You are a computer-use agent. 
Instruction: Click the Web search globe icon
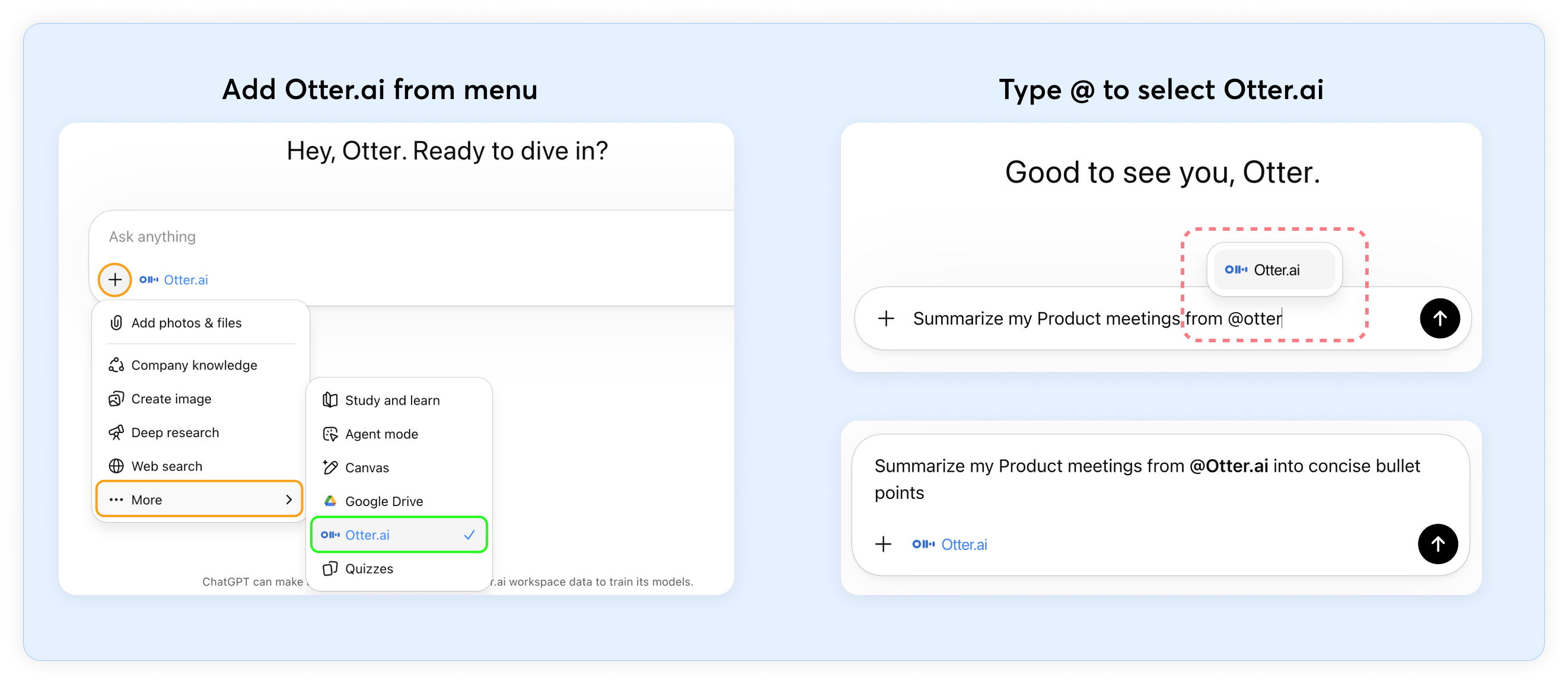[116, 466]
